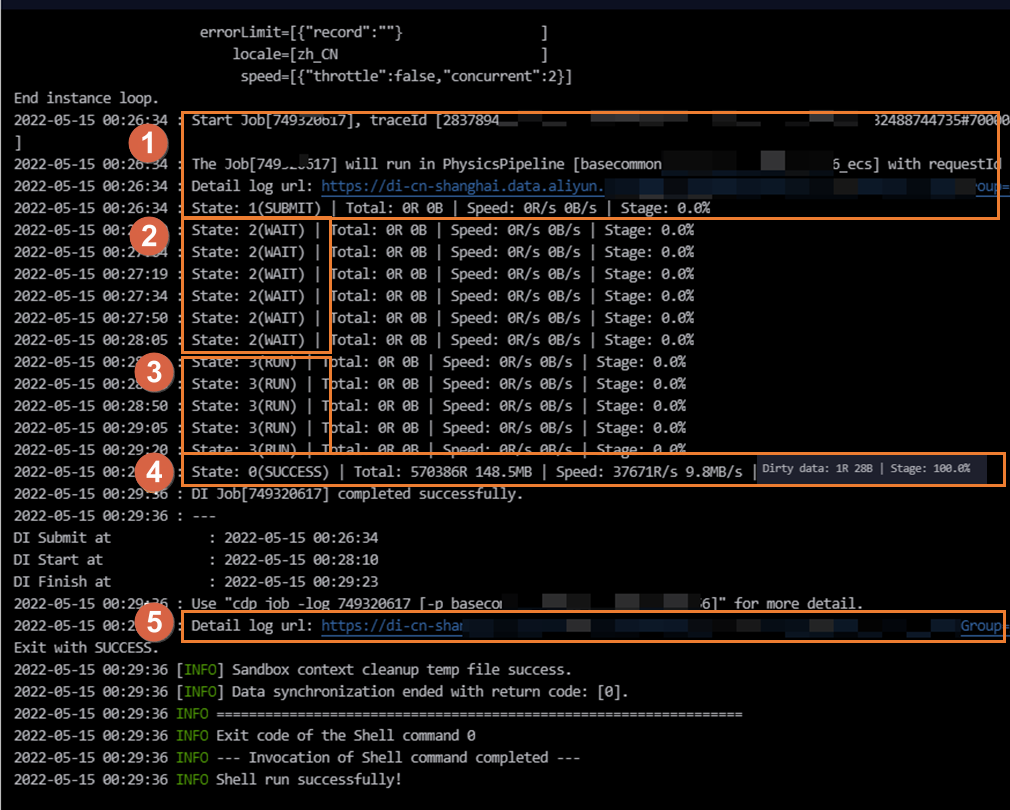Screen dimensions: 1010x810
Task: Select the DI Finish time 00:29:23 value
Action: click(x=301, y=581)
